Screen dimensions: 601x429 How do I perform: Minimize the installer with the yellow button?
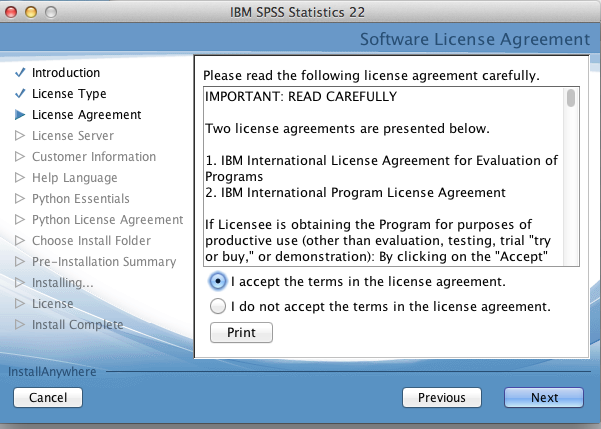pos(31,12)
